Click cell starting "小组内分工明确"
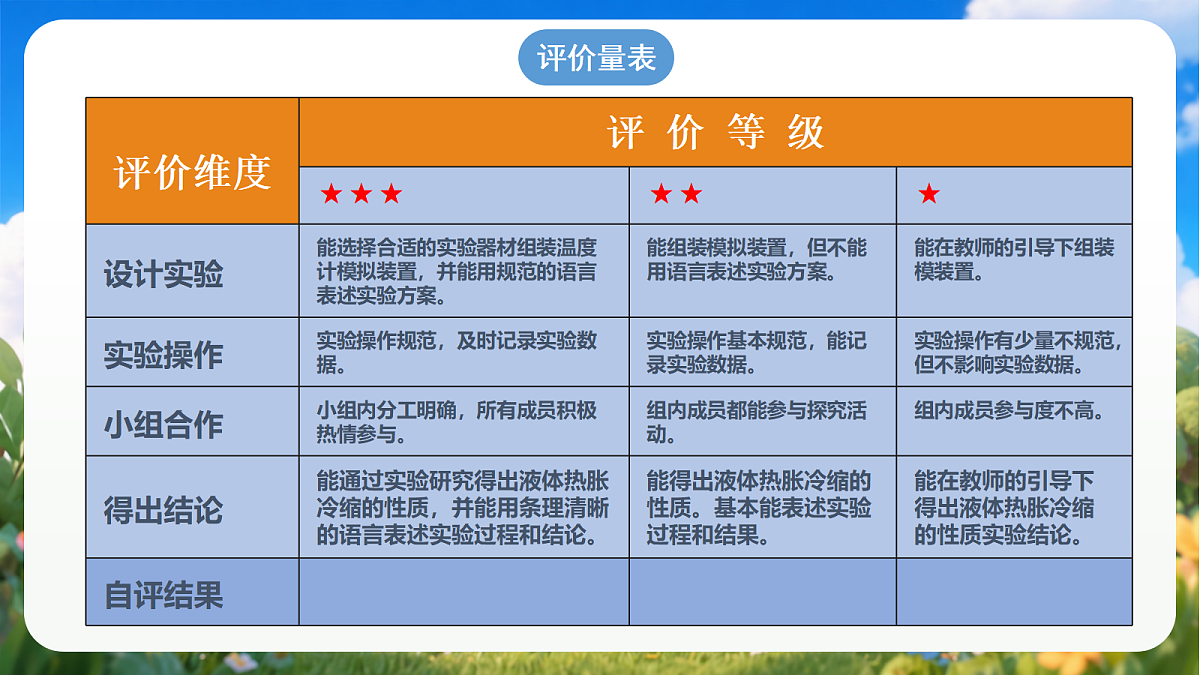The height and width of the screenshot is (675, 1200). (464, 422)
